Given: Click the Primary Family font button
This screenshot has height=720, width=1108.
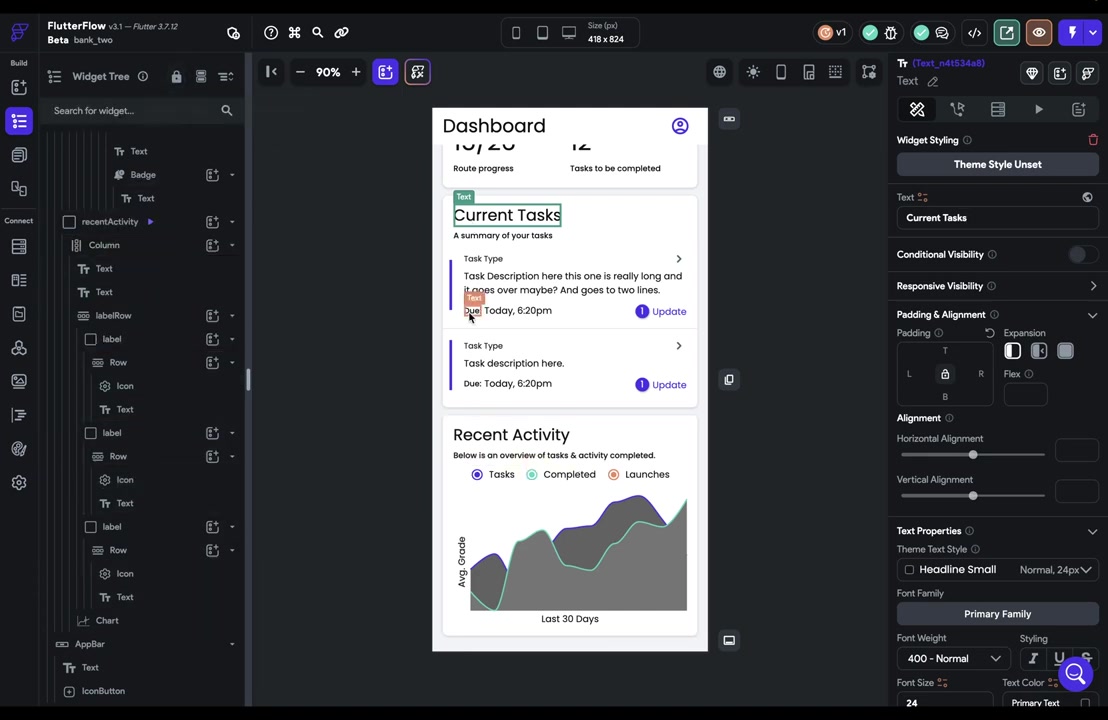Looking at the screenshot, I should click(997, 614).
